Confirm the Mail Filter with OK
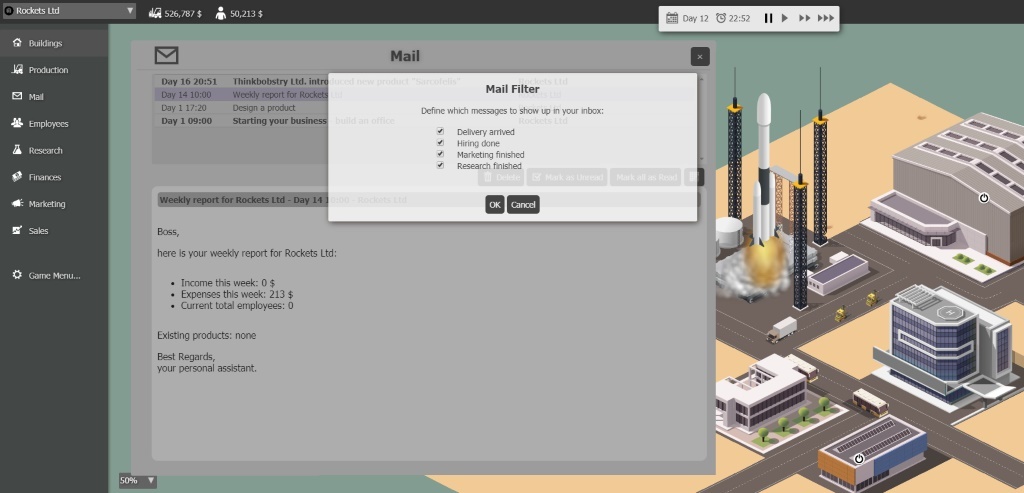Image resolution: width=1024 pixels, height=493 pixels. tap(494, 204)
